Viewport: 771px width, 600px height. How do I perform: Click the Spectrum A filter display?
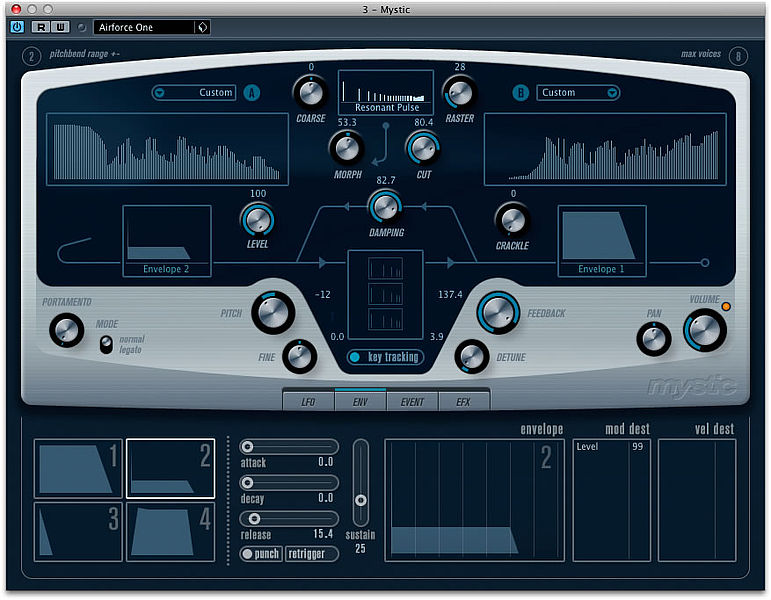[167, 150]
